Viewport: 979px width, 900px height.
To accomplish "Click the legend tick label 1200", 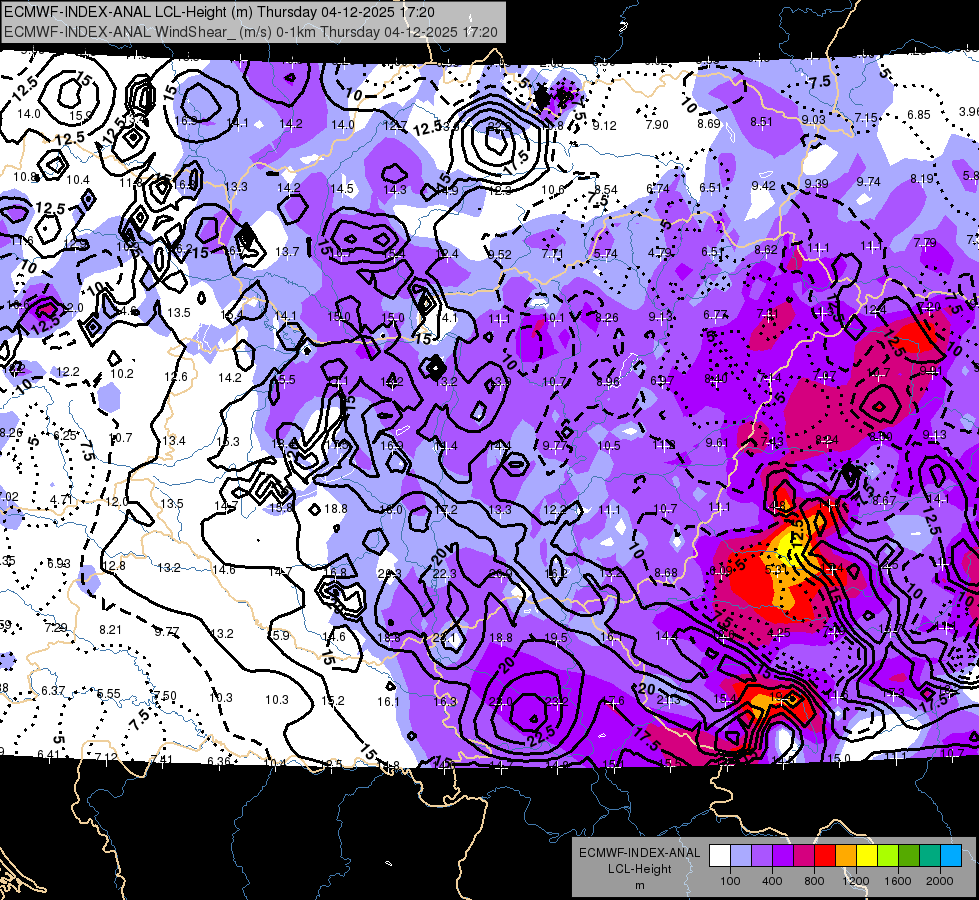I will pos(855,881).
